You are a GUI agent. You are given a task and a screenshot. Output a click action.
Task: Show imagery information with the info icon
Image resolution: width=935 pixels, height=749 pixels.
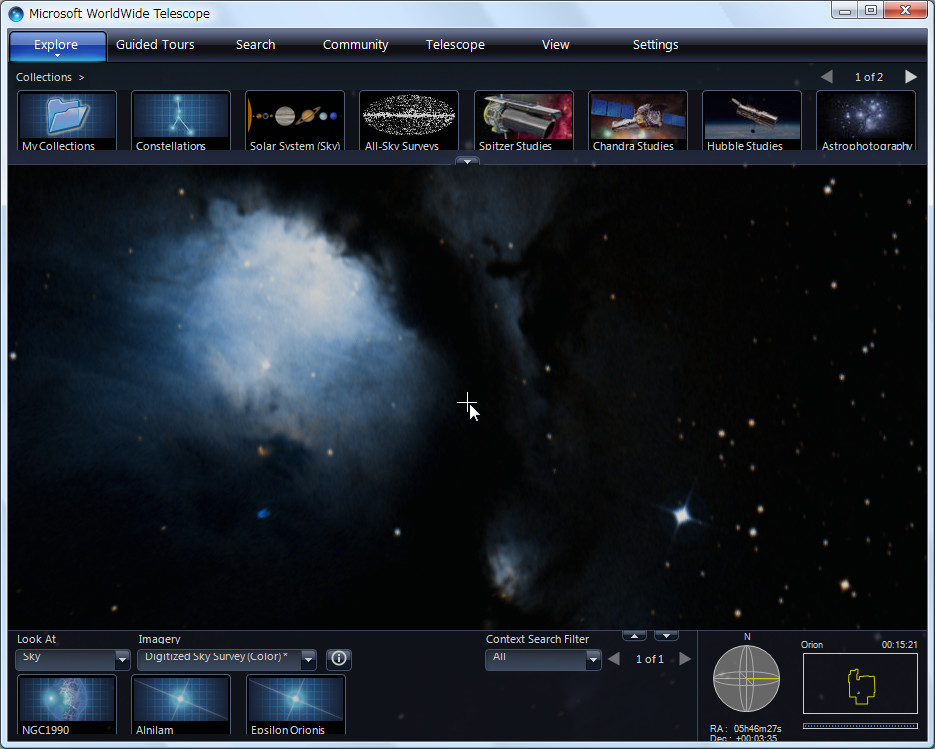[339, 659]
